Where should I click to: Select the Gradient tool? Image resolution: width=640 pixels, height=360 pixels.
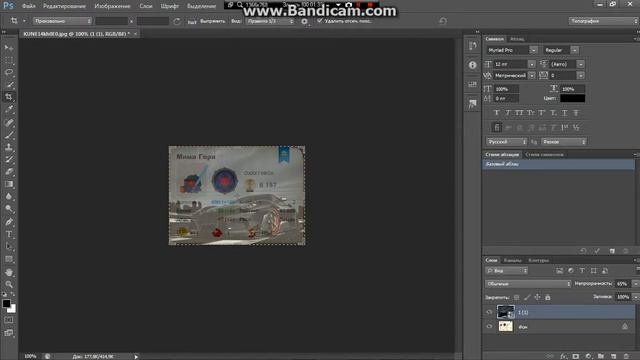pyautogui.click(x=9, y=184)
